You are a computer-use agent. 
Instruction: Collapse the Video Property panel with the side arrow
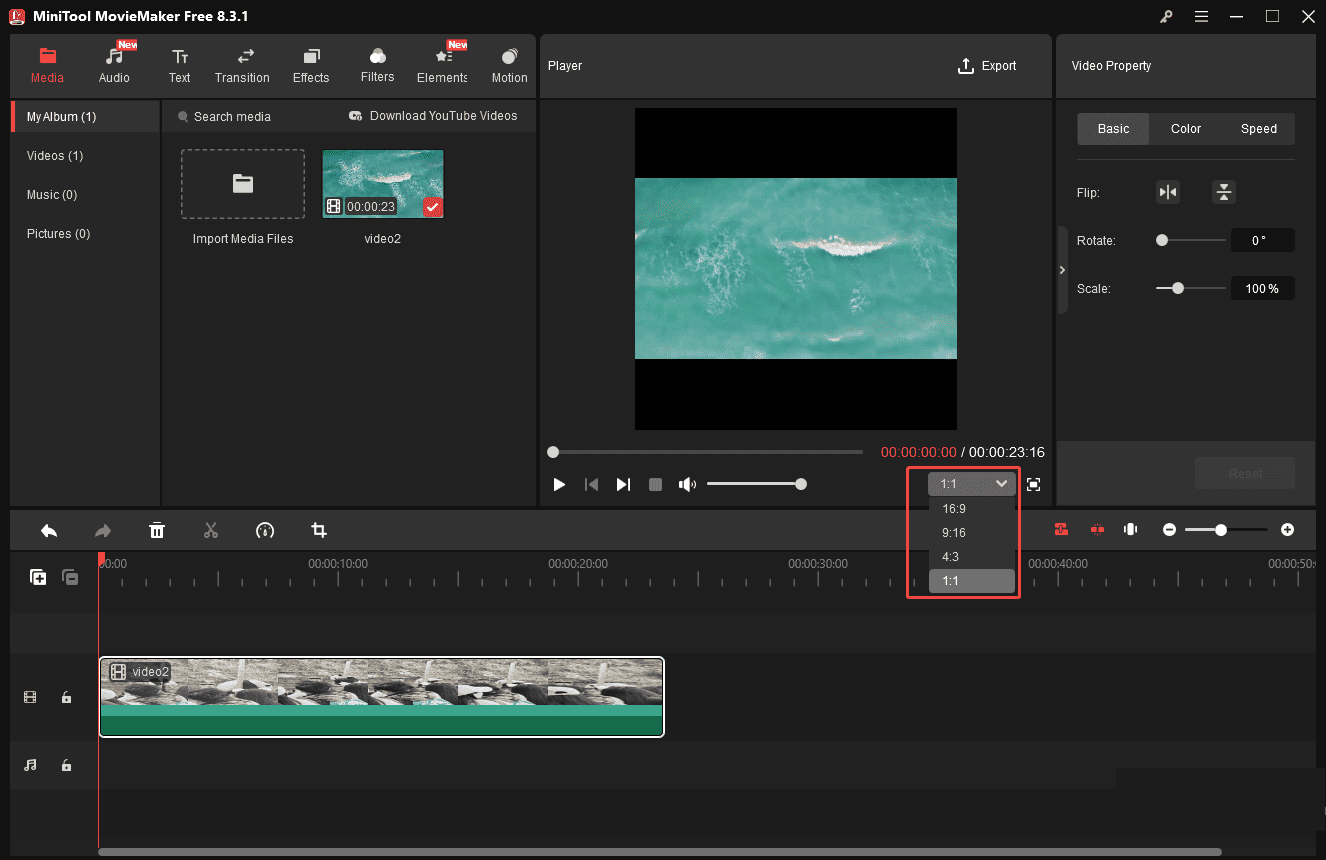(x=1062, y=269)
